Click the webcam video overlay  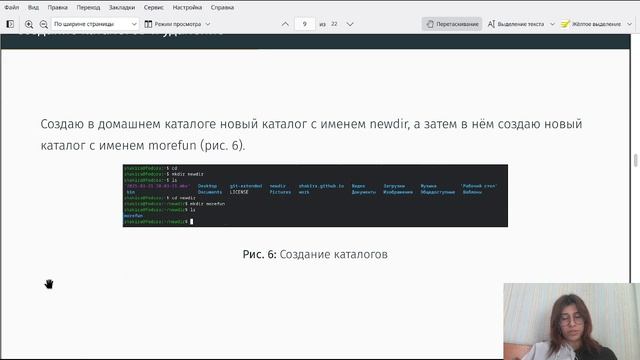(571, 321)
